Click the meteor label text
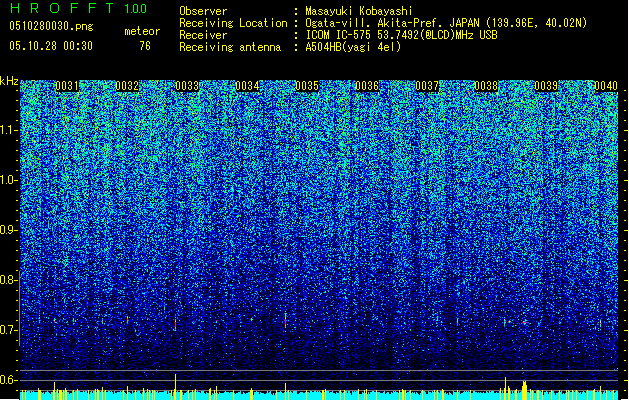 (x=142, y=31)
